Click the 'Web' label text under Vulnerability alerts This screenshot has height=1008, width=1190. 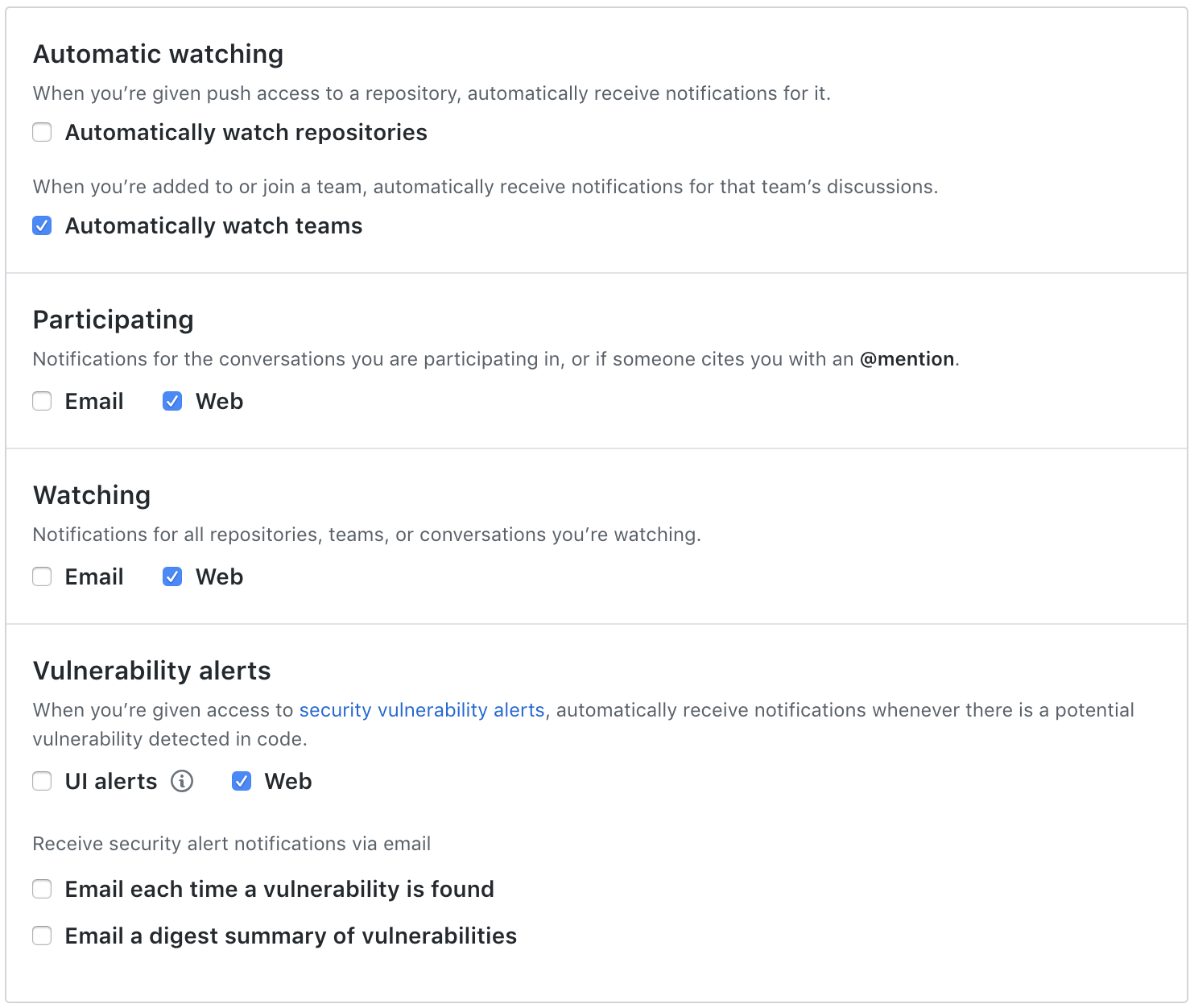click(288, 781)
